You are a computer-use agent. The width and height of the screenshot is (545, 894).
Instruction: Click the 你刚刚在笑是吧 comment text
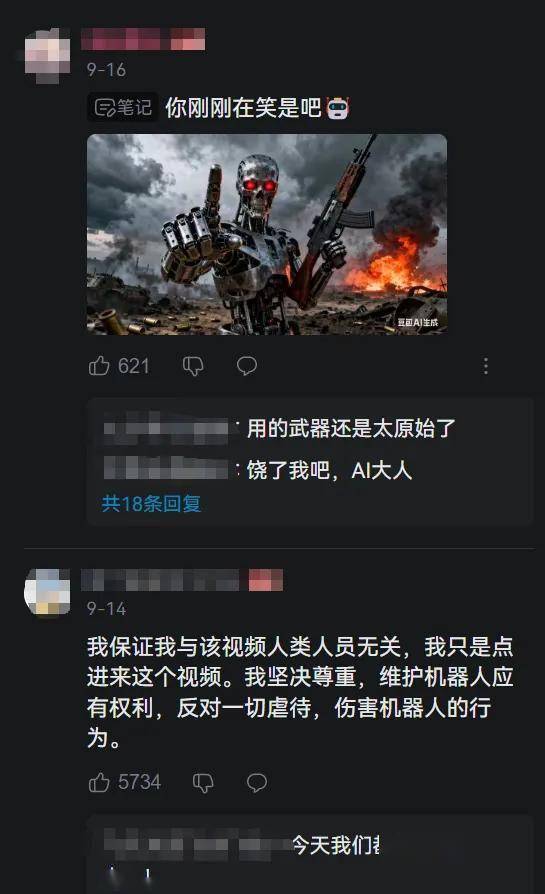[x=243, y=107]
